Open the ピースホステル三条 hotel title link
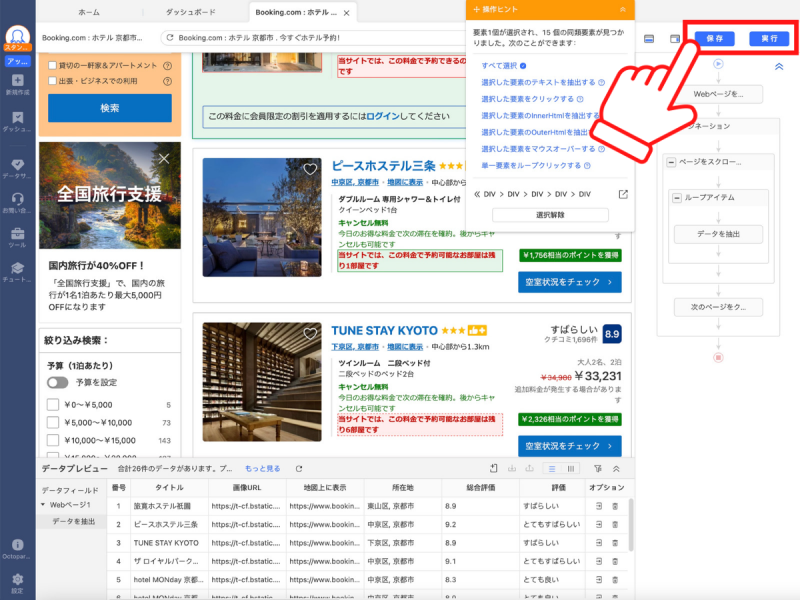This screenshot has height=600, width=800. tap(383, 166)
